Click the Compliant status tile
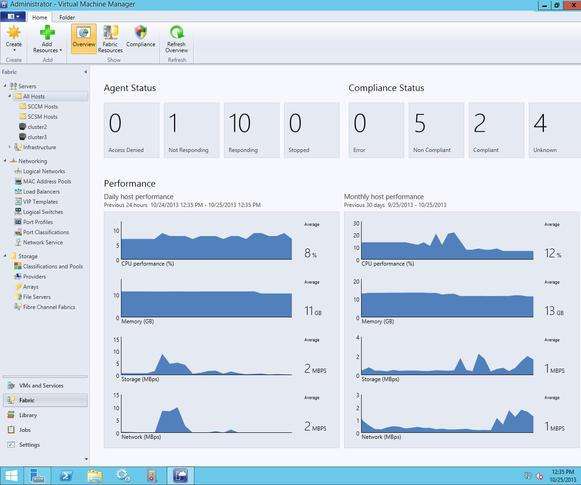This screenshot has width=581, height=485. point(496,130)
